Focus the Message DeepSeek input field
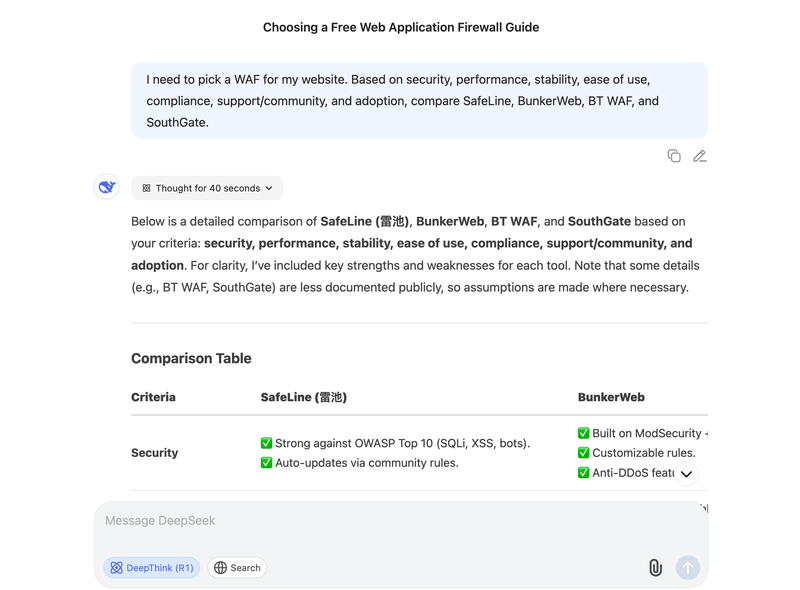 401,521
